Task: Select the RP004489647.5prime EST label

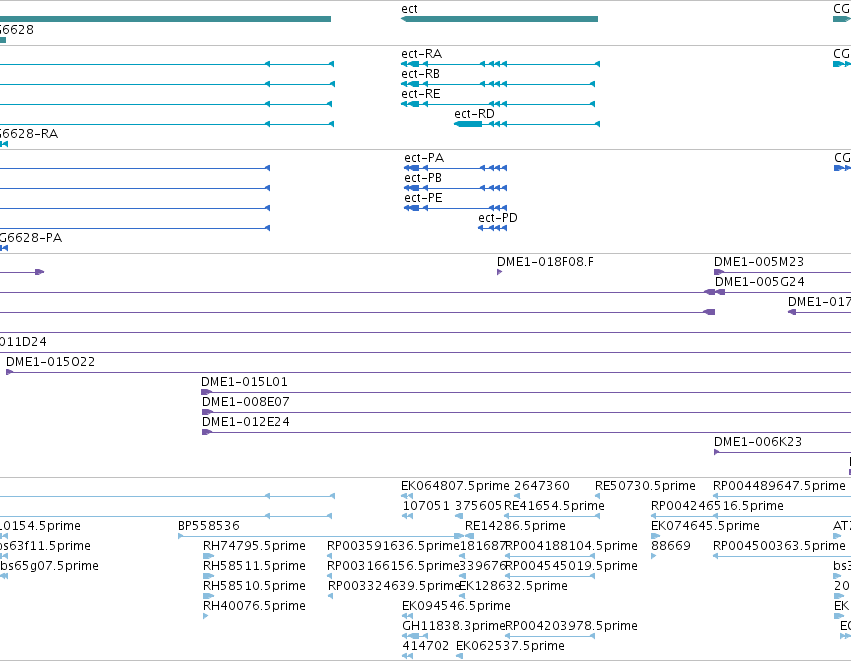Action: (x=779, y=486)
